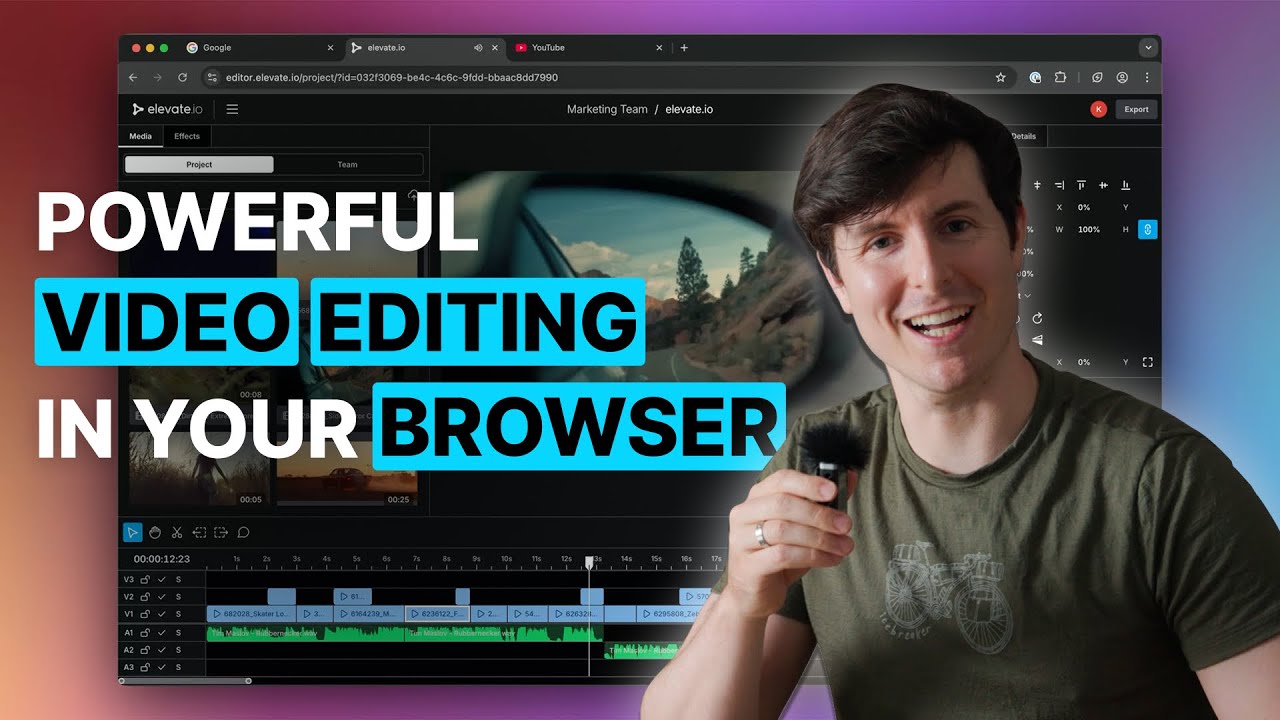Select the 6164239 clip on V1
The image size is (1280, 720).
click(x=369, y=614)
